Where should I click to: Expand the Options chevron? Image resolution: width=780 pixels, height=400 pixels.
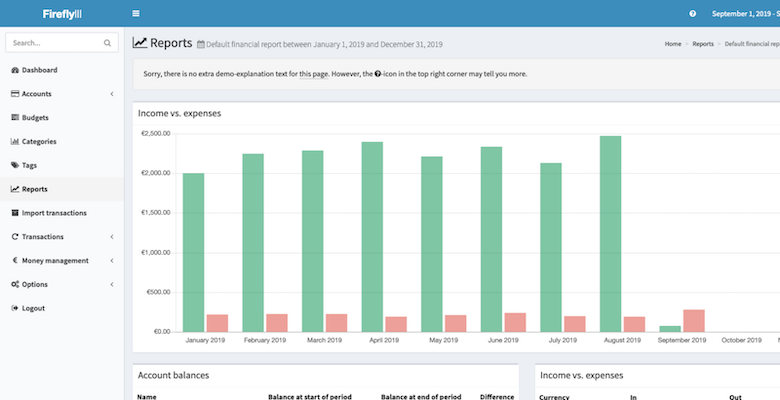[x=112, y=285]
